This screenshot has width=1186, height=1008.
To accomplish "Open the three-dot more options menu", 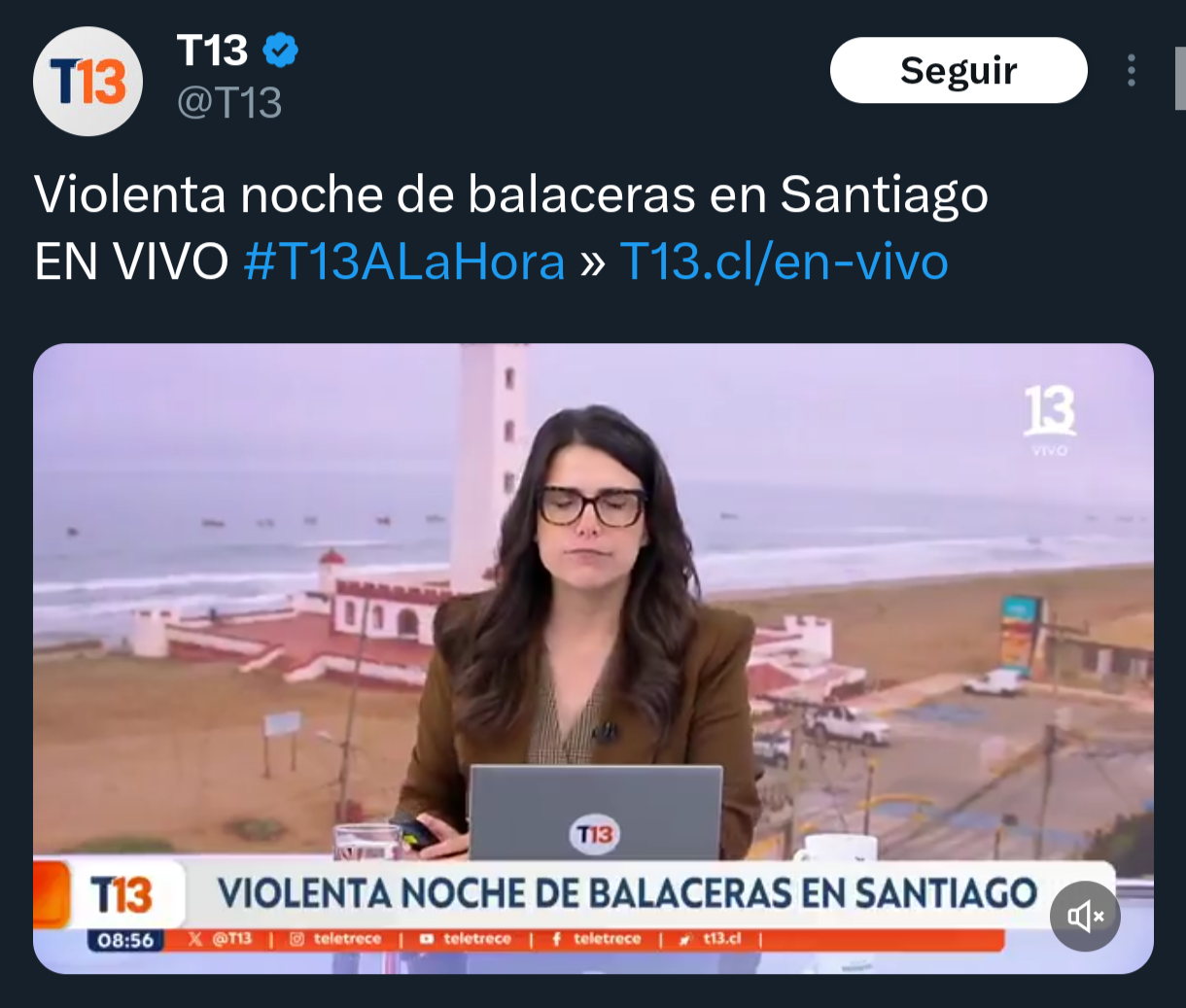I will [x=1131, y=70].
